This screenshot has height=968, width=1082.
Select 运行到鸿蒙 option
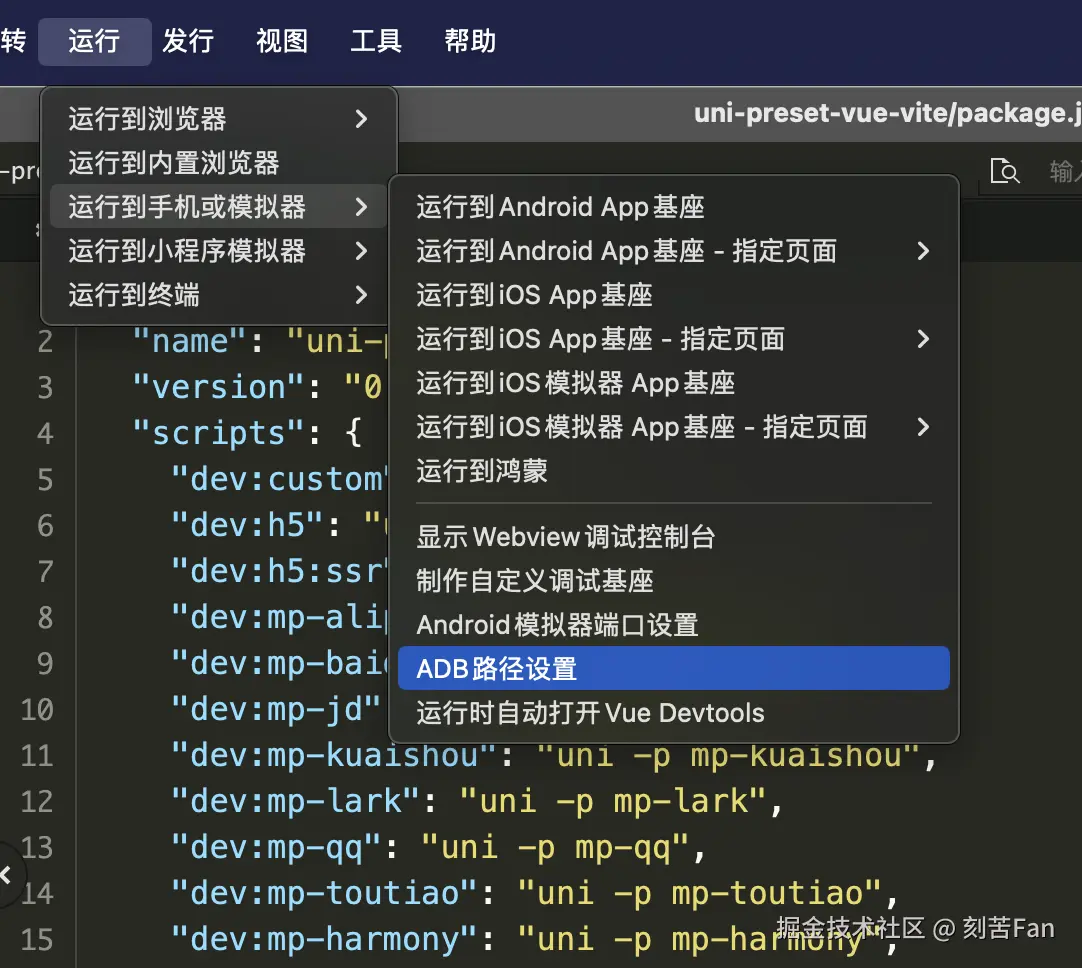479,471
